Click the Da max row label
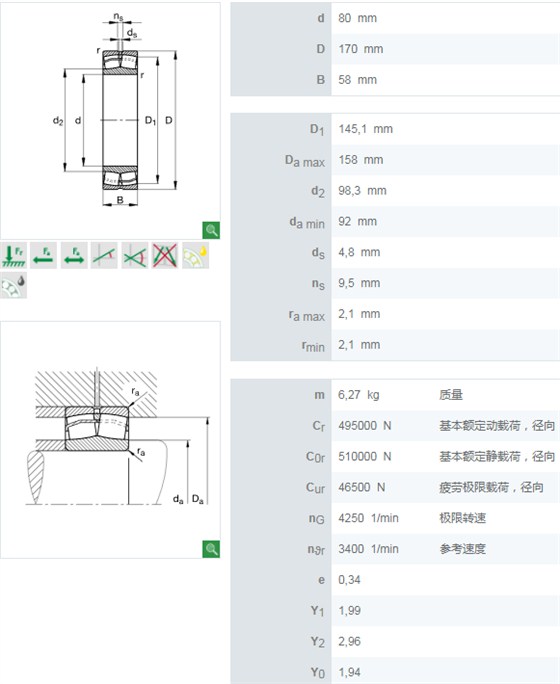Image resolution: width=560 pixels, height=684 pixels. pos(305,161)
